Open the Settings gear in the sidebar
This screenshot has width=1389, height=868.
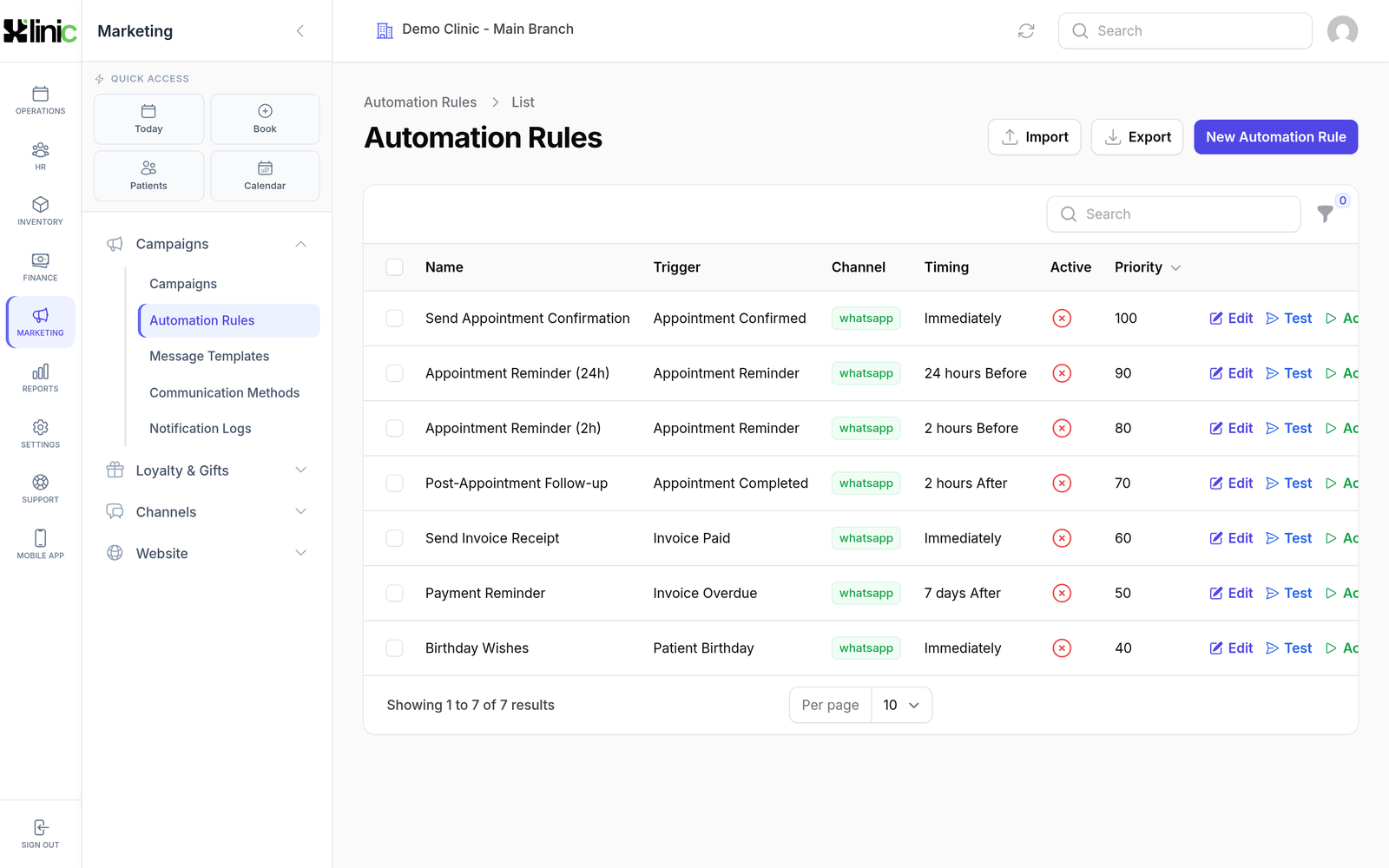[x=40, y=434]
